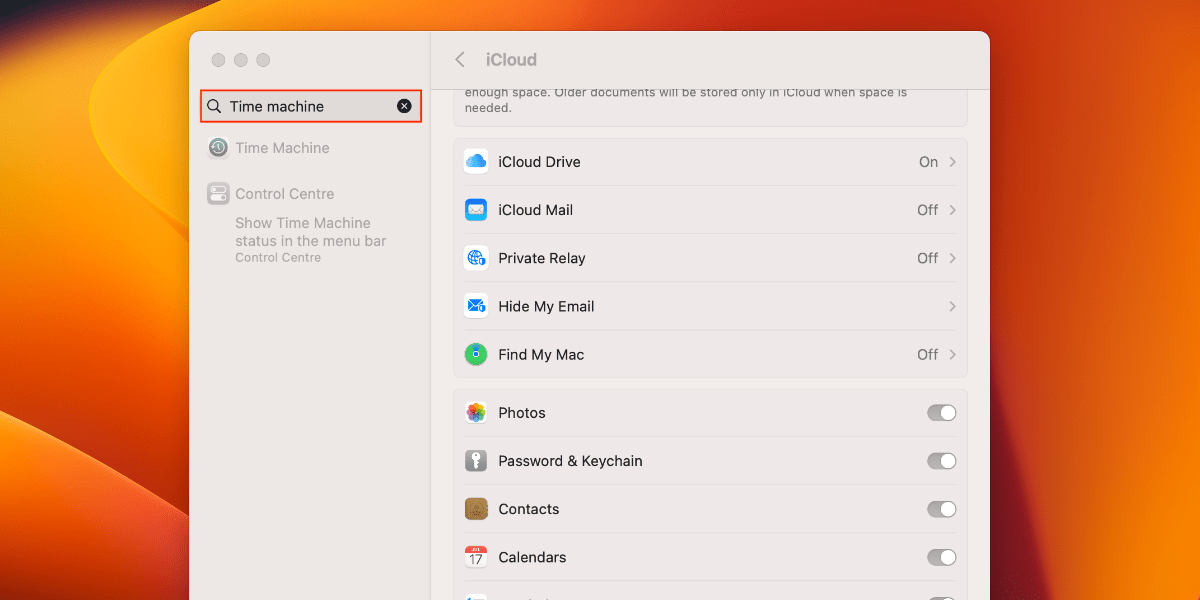
Task: Open Show Time Machine status search result
Action: click(309, 232)
